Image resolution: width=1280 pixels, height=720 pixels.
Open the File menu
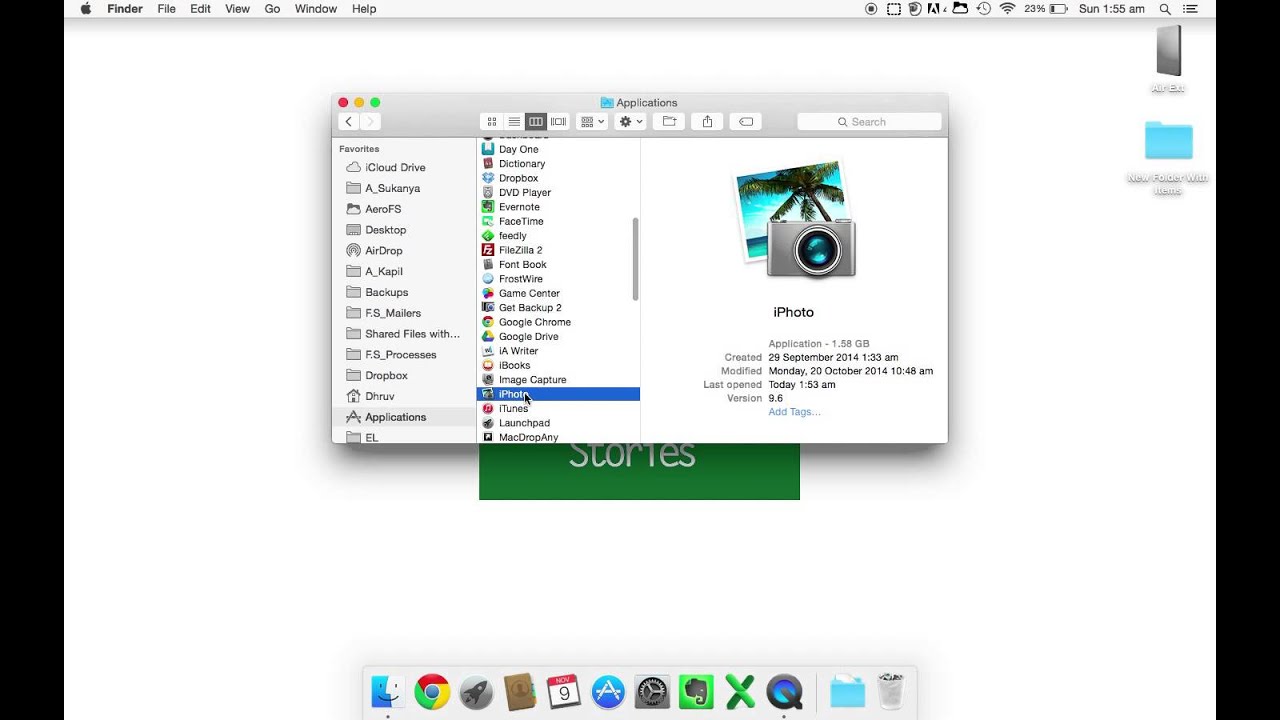click(x=166, y=9)
